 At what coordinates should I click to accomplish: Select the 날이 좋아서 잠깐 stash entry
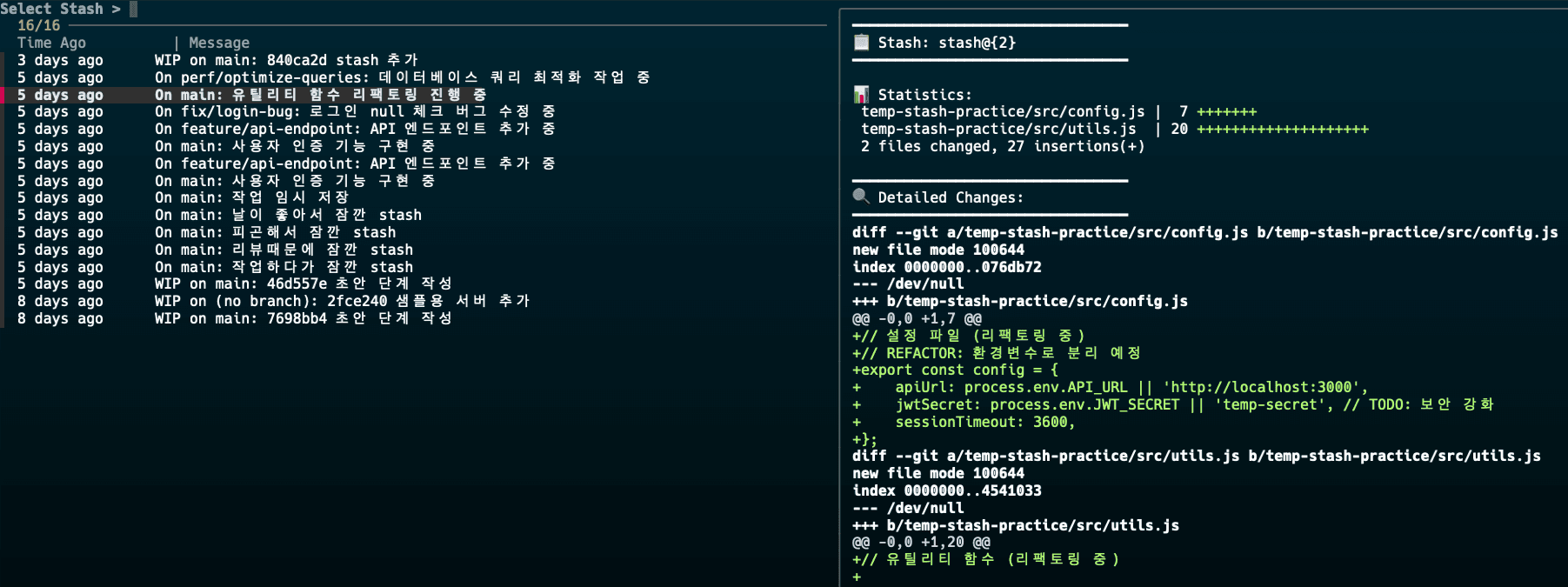tap(288, 215)
